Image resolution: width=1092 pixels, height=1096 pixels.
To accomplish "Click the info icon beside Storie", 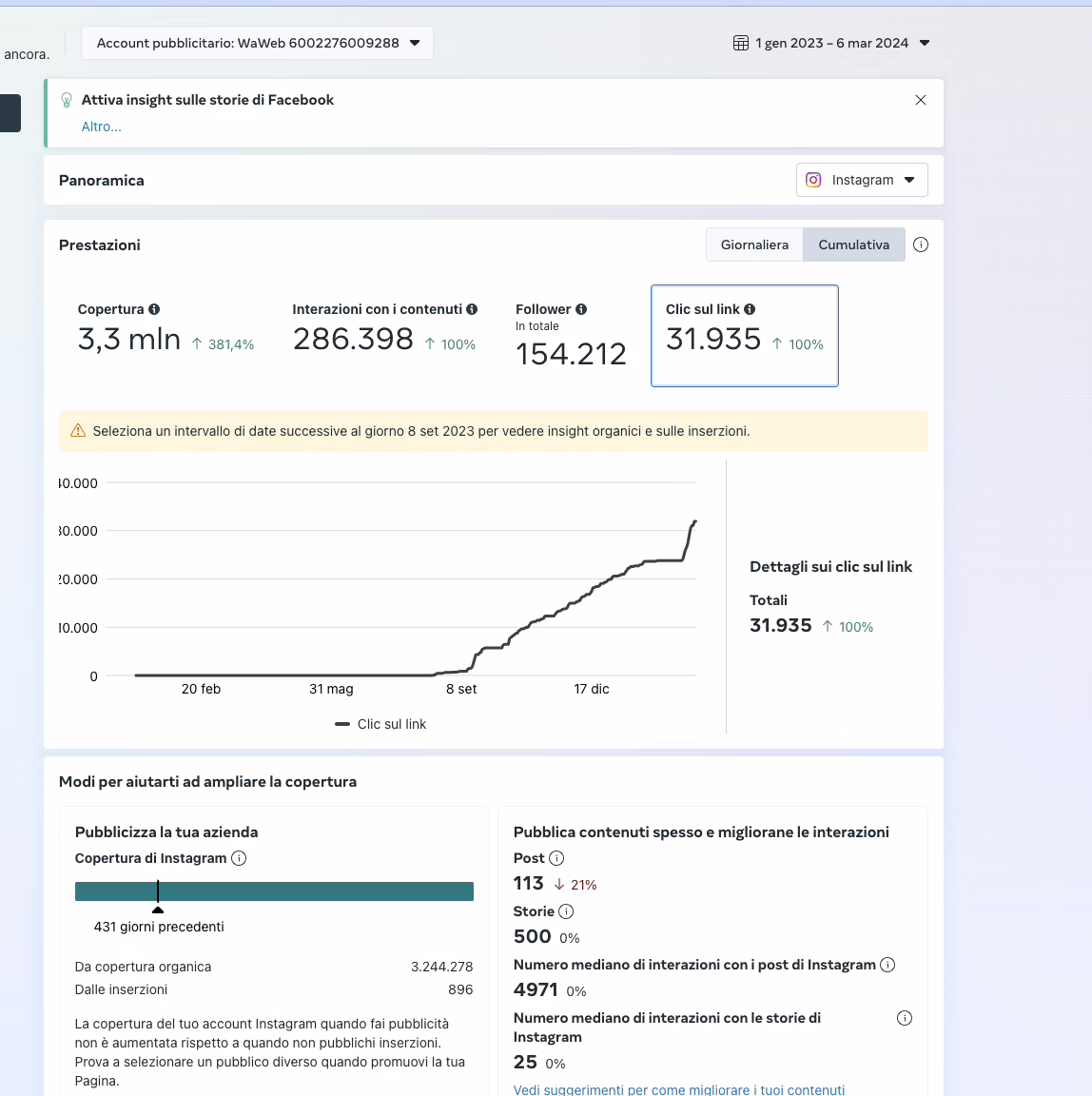I will [x=568, y=911].
